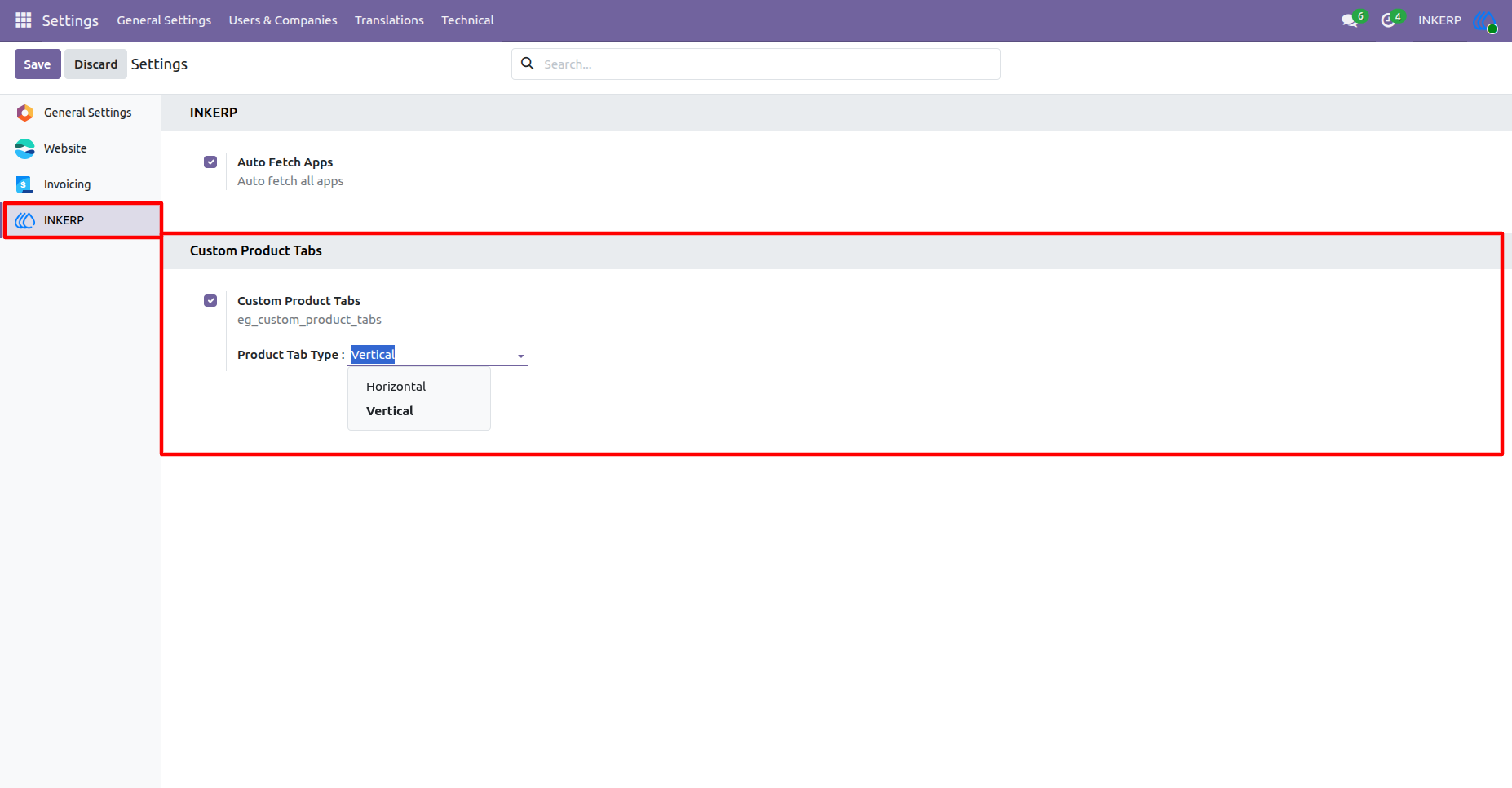Open the apps grid menu icon
This screenshot has width=1512, height=788.
tap(24, 20)
